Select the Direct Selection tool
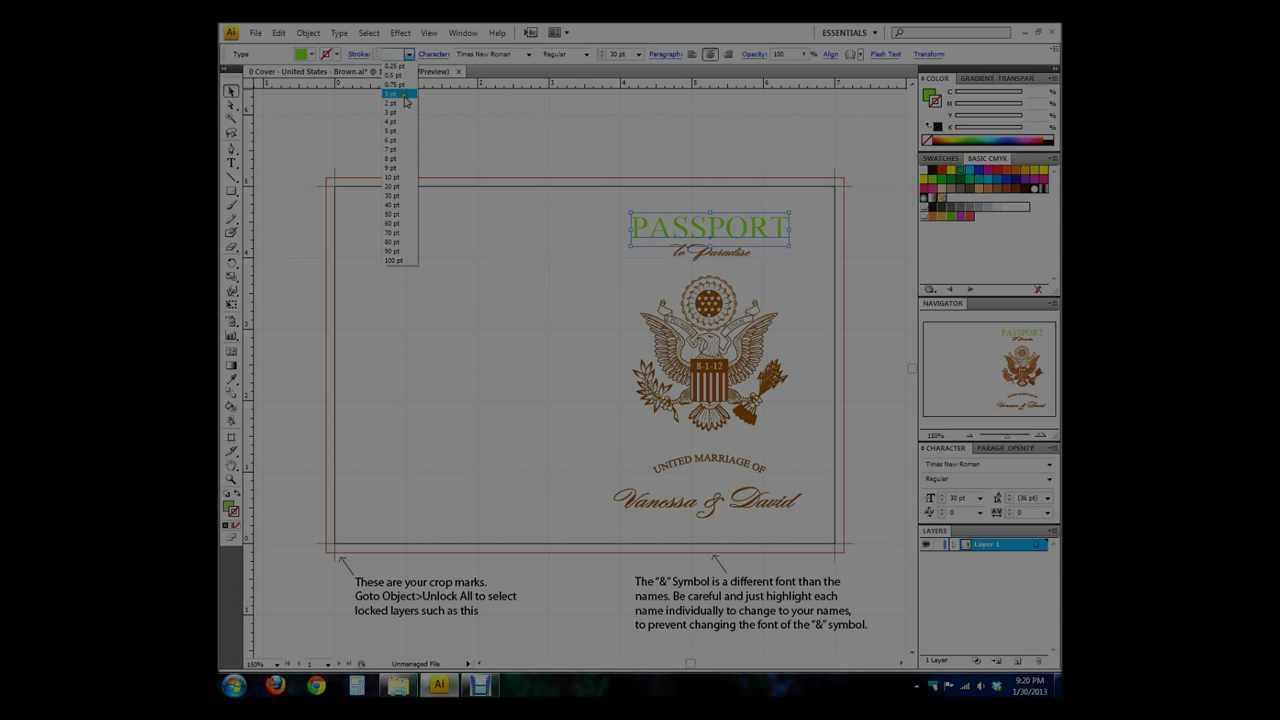Image resolution: width=1280 pixels, height=720 pixels. 231,105
